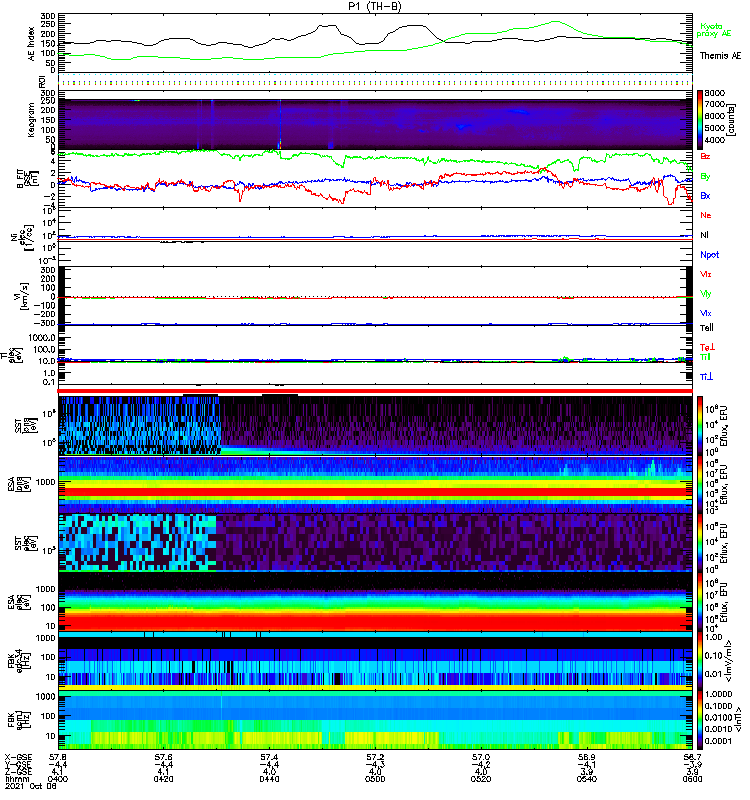Click the 0540 time tick label
Screen dimensions: 750x800
click(587, 779)
